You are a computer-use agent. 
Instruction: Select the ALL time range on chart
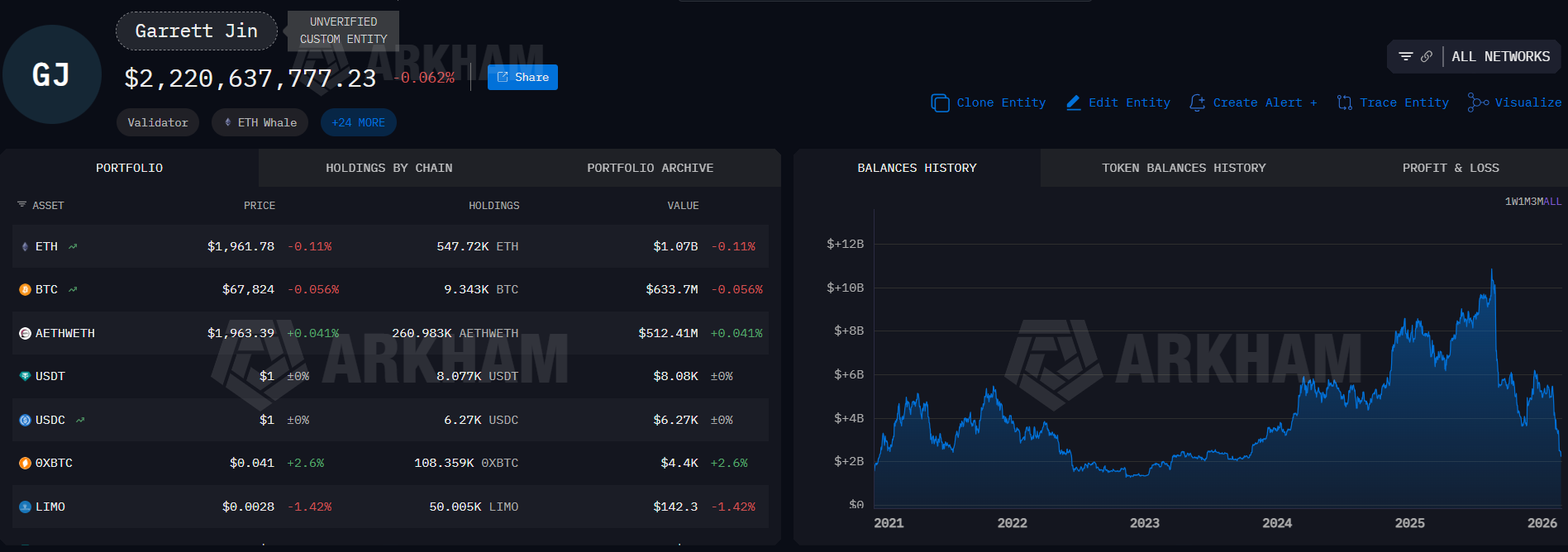tap(1552, 202)
